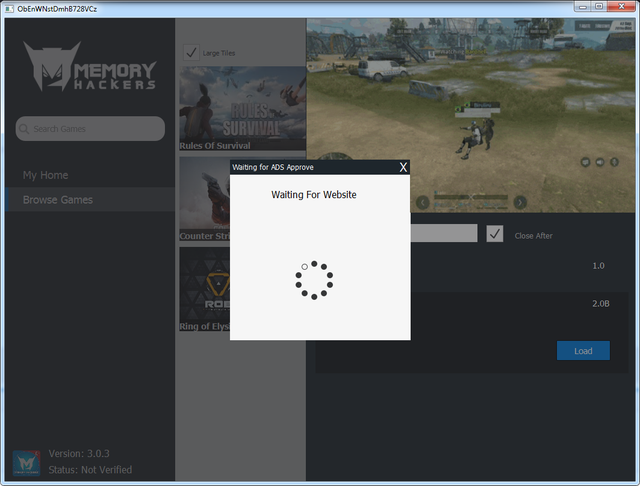Select the Ring of Elysium tile
Viewport: 640px width, 486px height.
(x=204, y=289)
